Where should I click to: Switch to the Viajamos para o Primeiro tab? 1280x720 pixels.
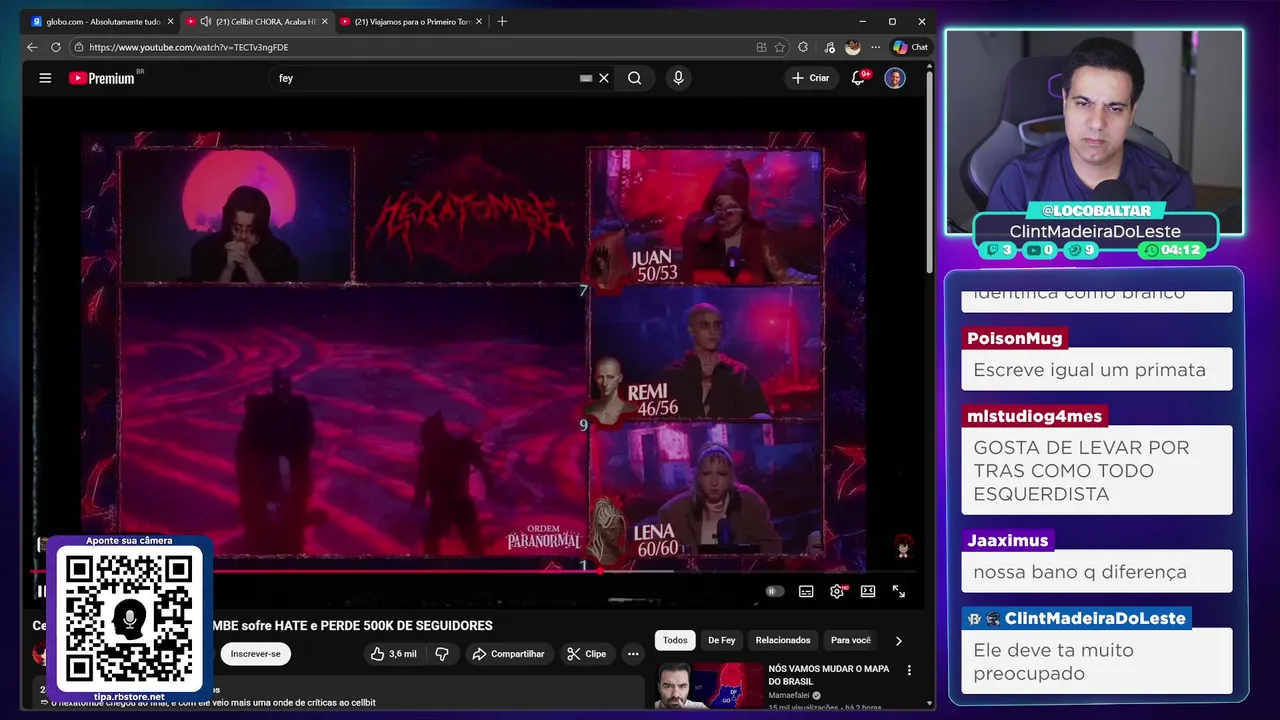(411, 21)
